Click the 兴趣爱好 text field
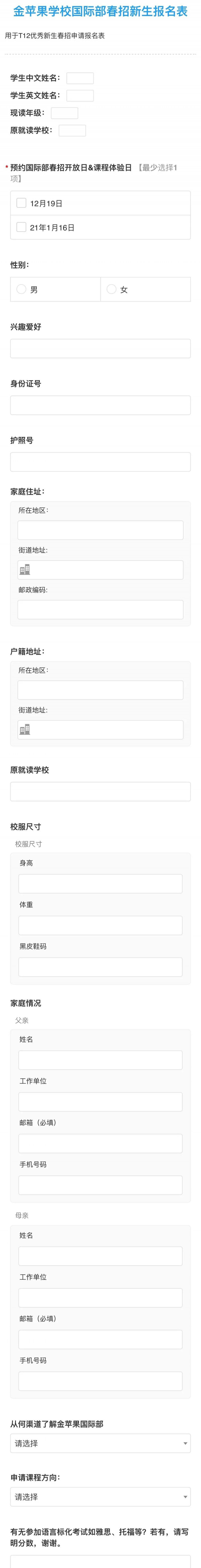 100,348
